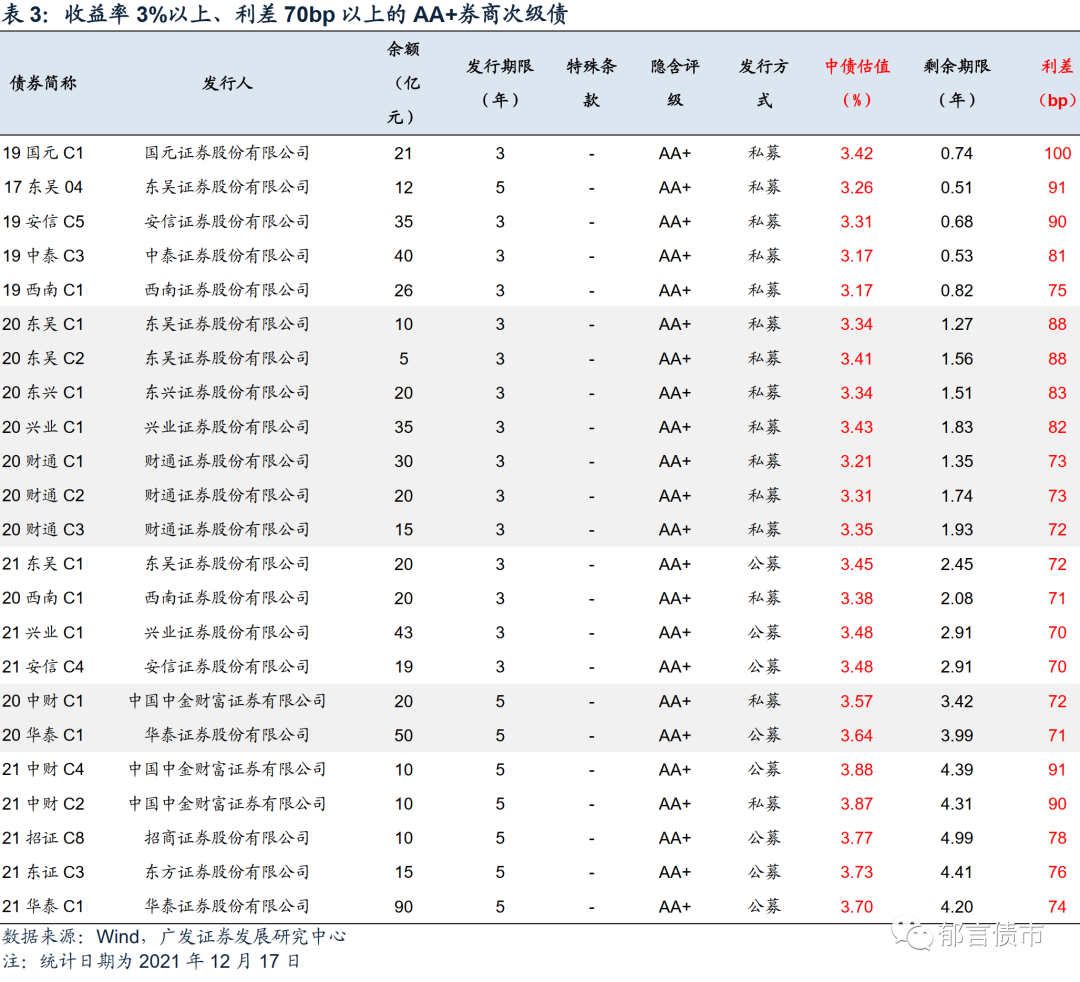
Task: Click the '中债估值 (%)' column header
Action: pyautogui.click(x=857, y=83)
